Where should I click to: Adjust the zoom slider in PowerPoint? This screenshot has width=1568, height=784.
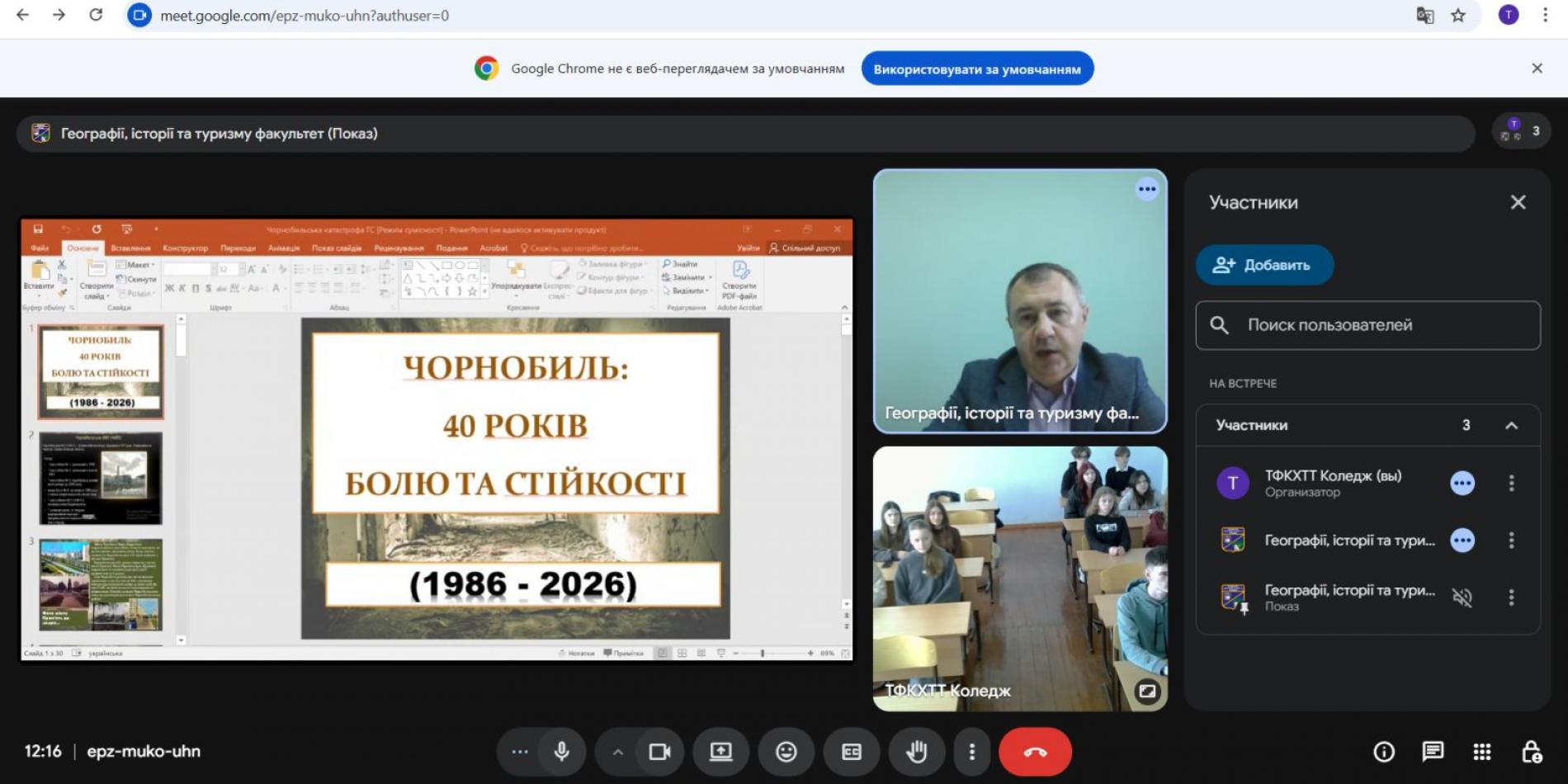763,653
